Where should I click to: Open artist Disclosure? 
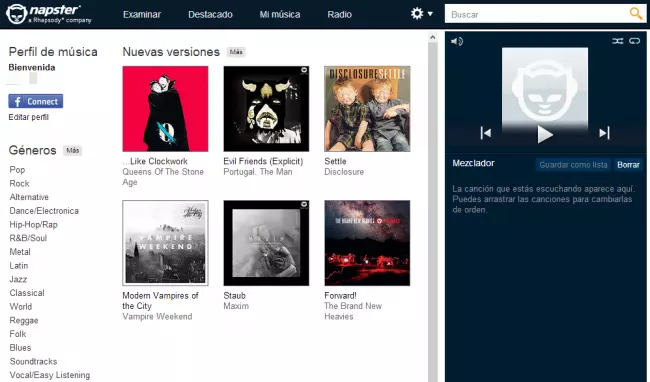(344, 172)
